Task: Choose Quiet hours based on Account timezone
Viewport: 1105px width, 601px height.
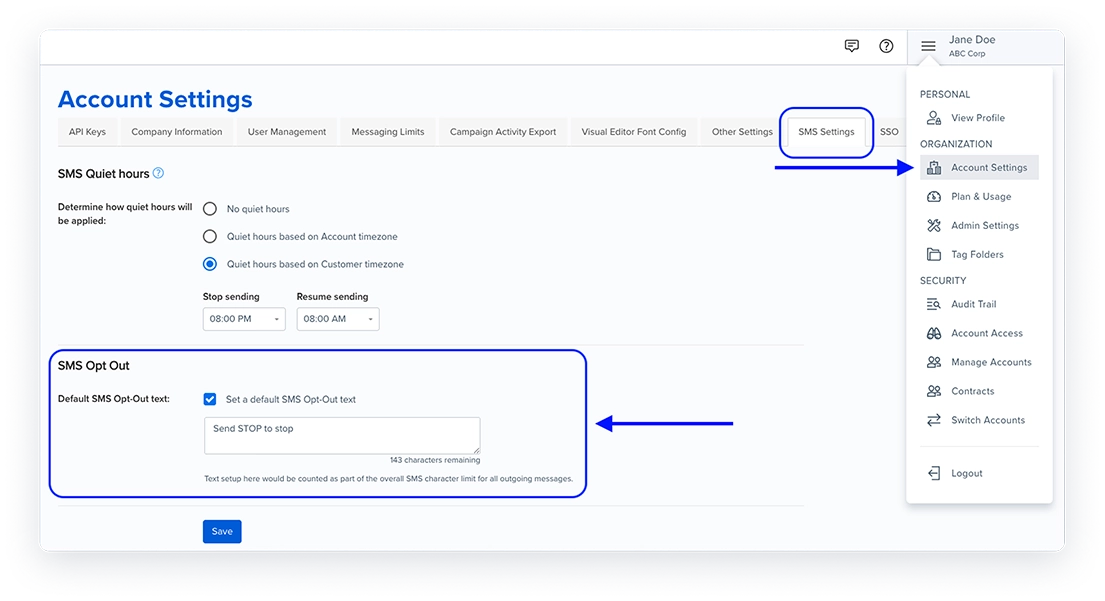Action: point(210,237)
